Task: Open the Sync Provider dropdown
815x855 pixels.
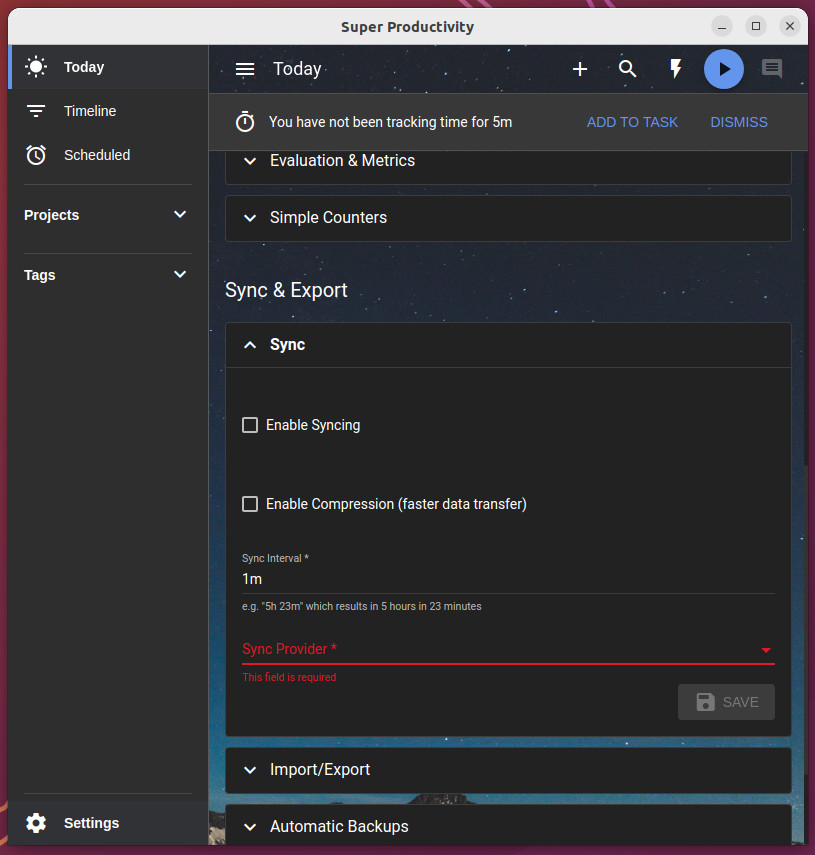Action: [x=508, y=649]
